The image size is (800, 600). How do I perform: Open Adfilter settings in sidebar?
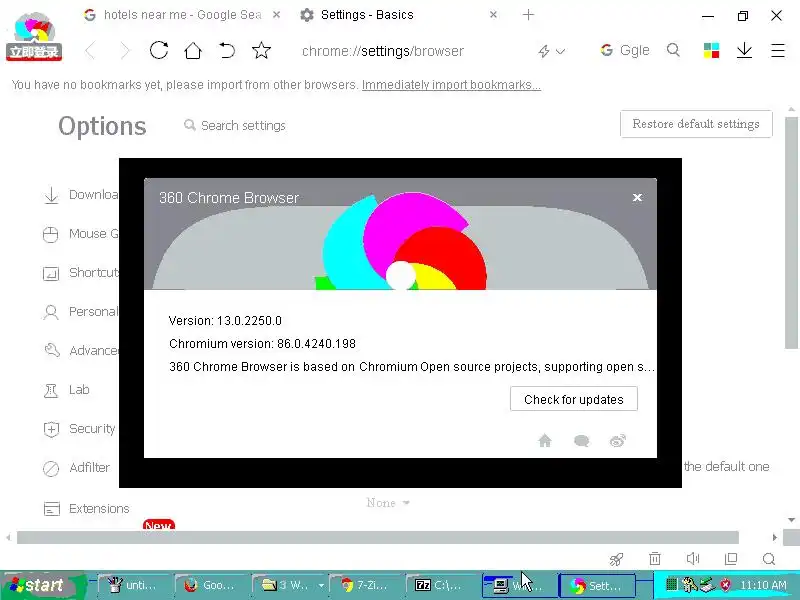(77, 468)
